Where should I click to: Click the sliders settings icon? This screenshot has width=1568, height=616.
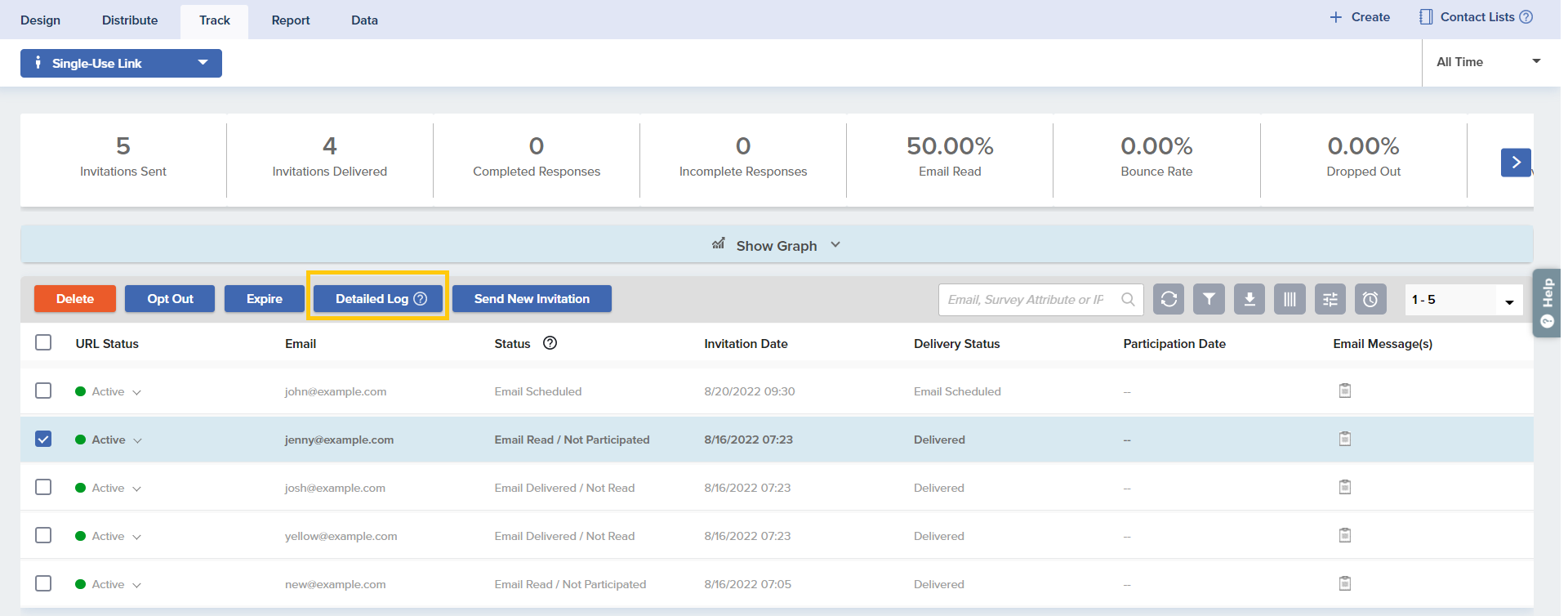coord(1330,299)
